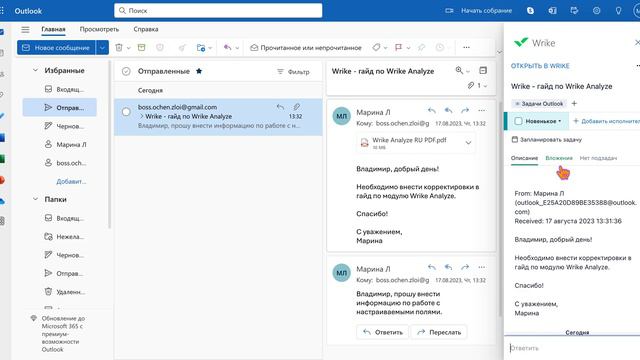Click Прочитанное или непрочитанное button
640x360 pixels.
(306, 48)
